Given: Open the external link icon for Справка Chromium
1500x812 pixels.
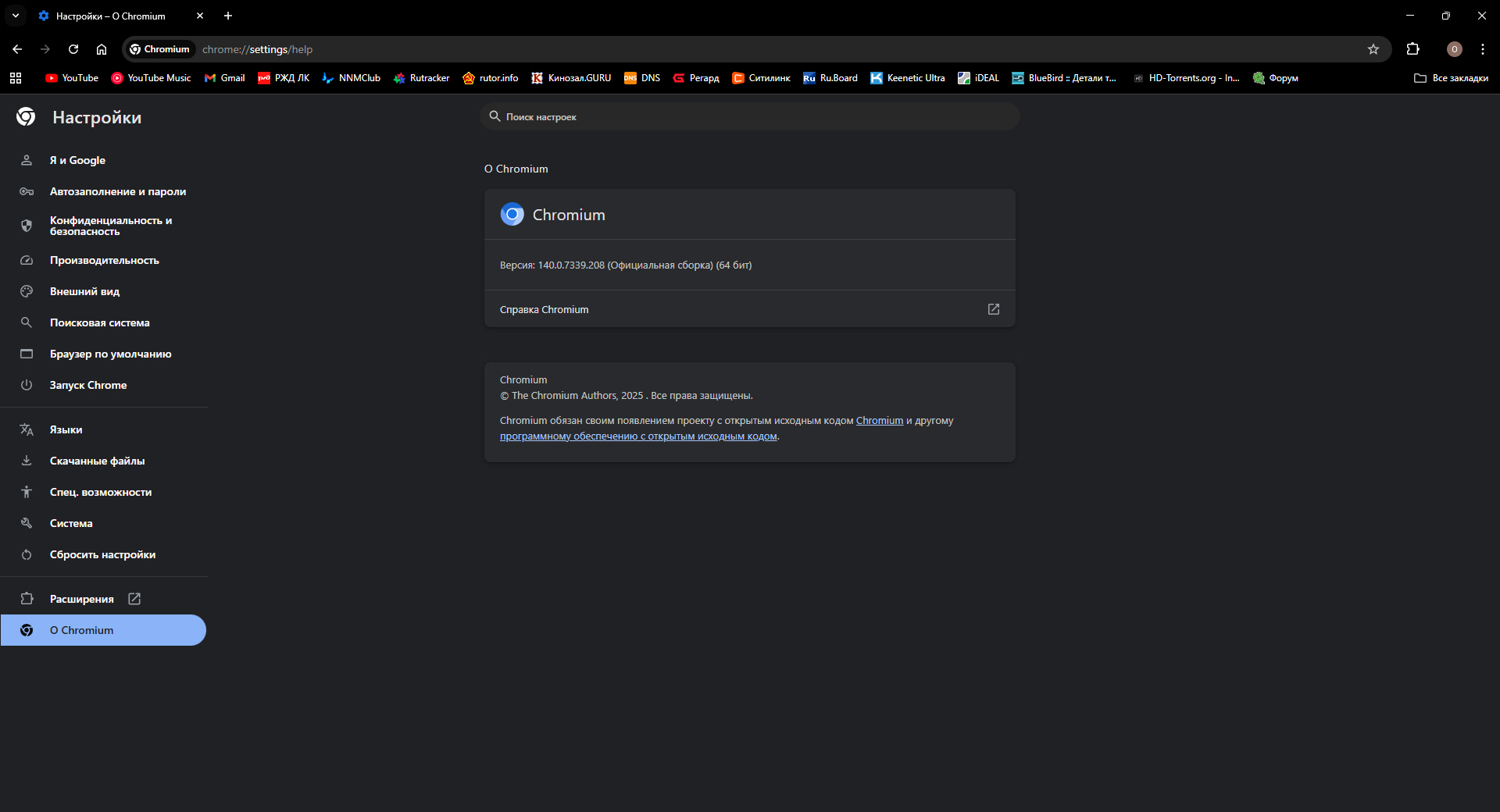Looking at the screenshot, I should pyautogui.click(x=993, y=309).
